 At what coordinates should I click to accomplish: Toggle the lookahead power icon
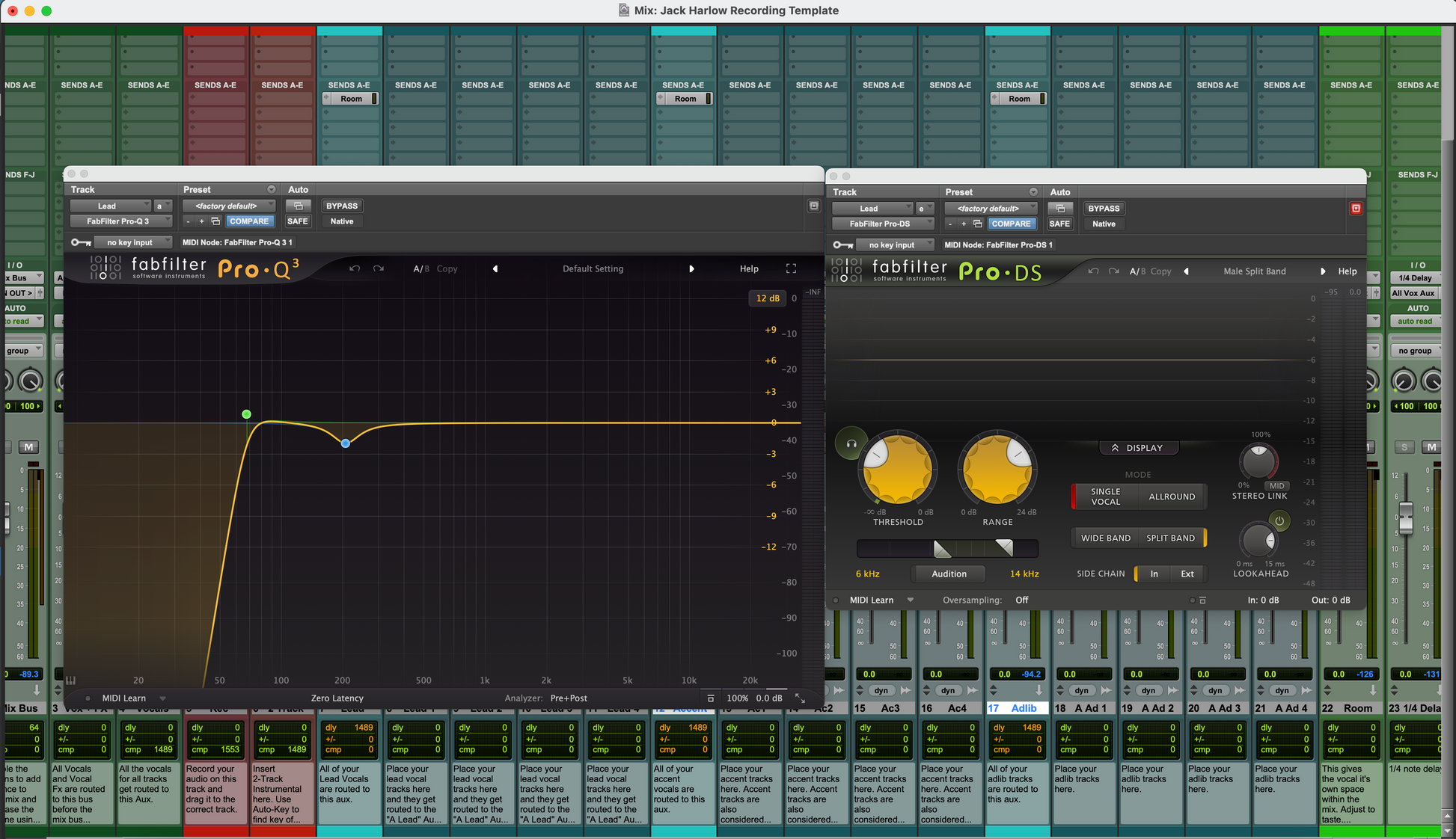pos(1279,520)
